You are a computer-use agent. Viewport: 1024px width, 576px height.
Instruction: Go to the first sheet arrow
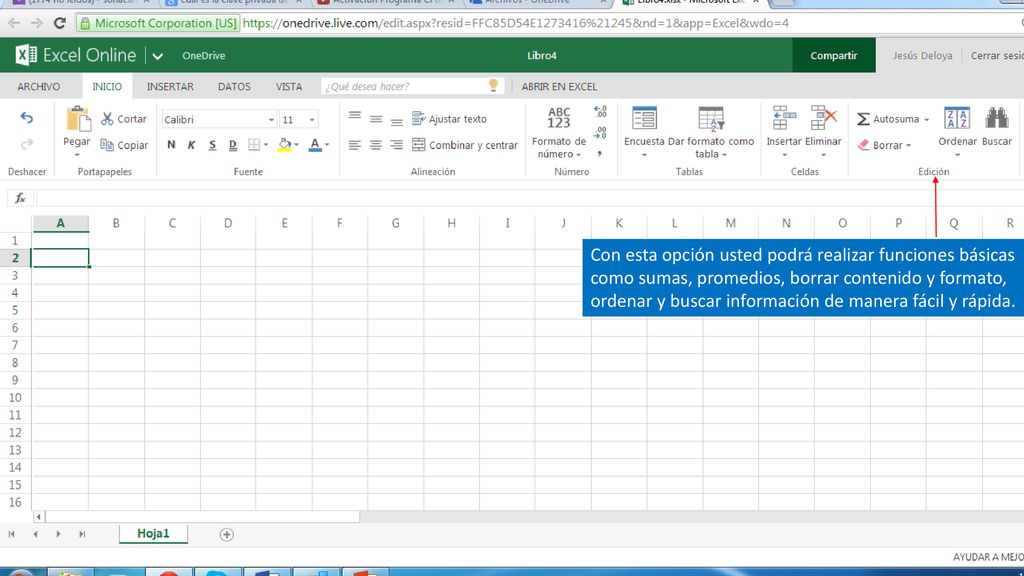(x=12, y=534)
